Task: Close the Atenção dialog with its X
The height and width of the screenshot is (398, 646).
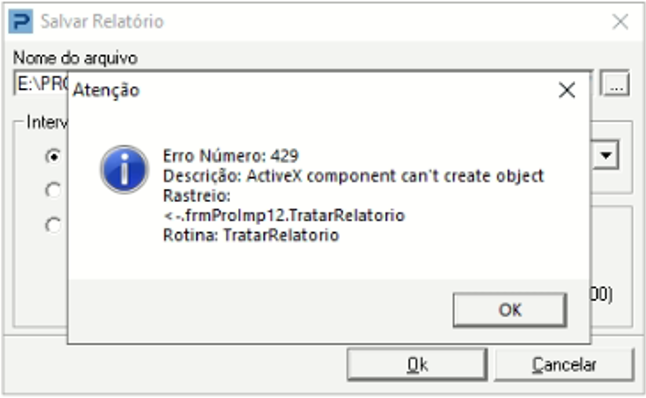Action: click(566, 90)
